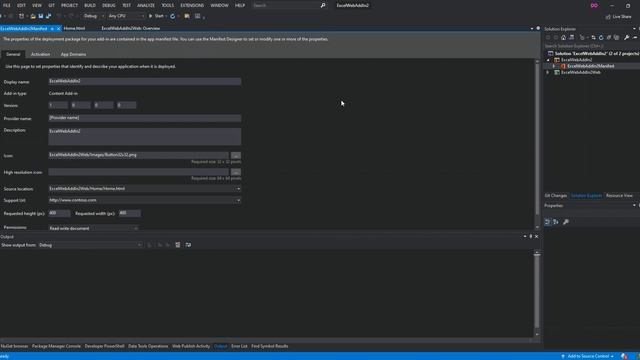Click the Output panel auto-hide pin

point(531,236)
